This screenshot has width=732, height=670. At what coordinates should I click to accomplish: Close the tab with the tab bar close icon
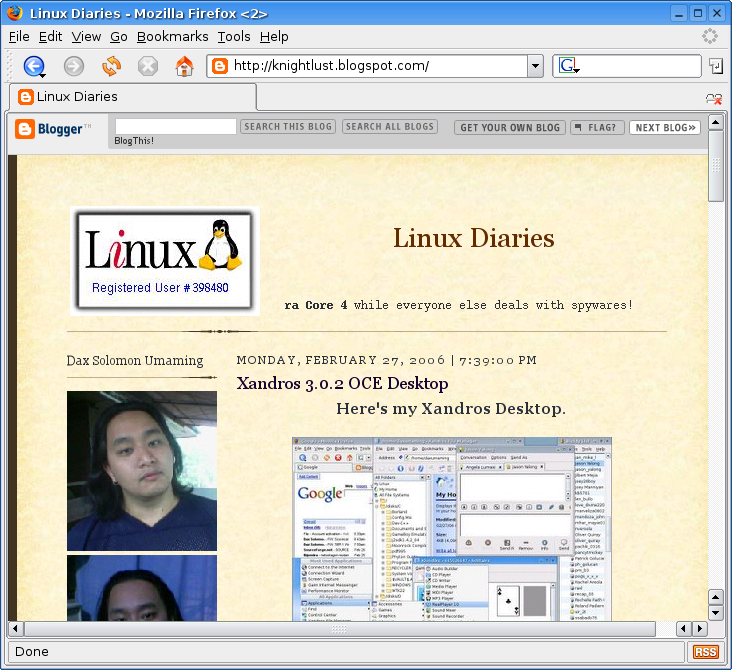(x=714, y=99)
